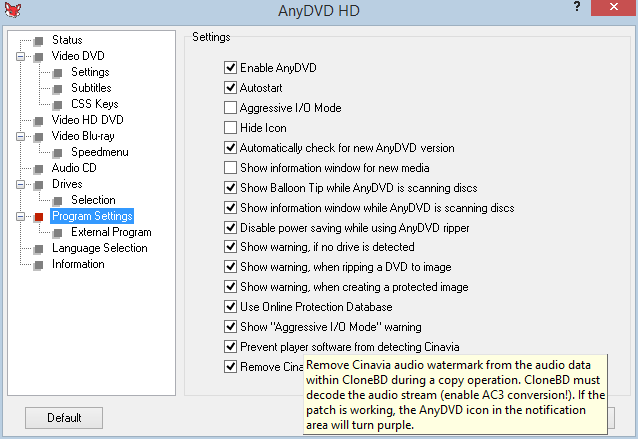Screen dimensions: 638x439
Task: Open the Subtitles page
Action: (x=91, y=88)
